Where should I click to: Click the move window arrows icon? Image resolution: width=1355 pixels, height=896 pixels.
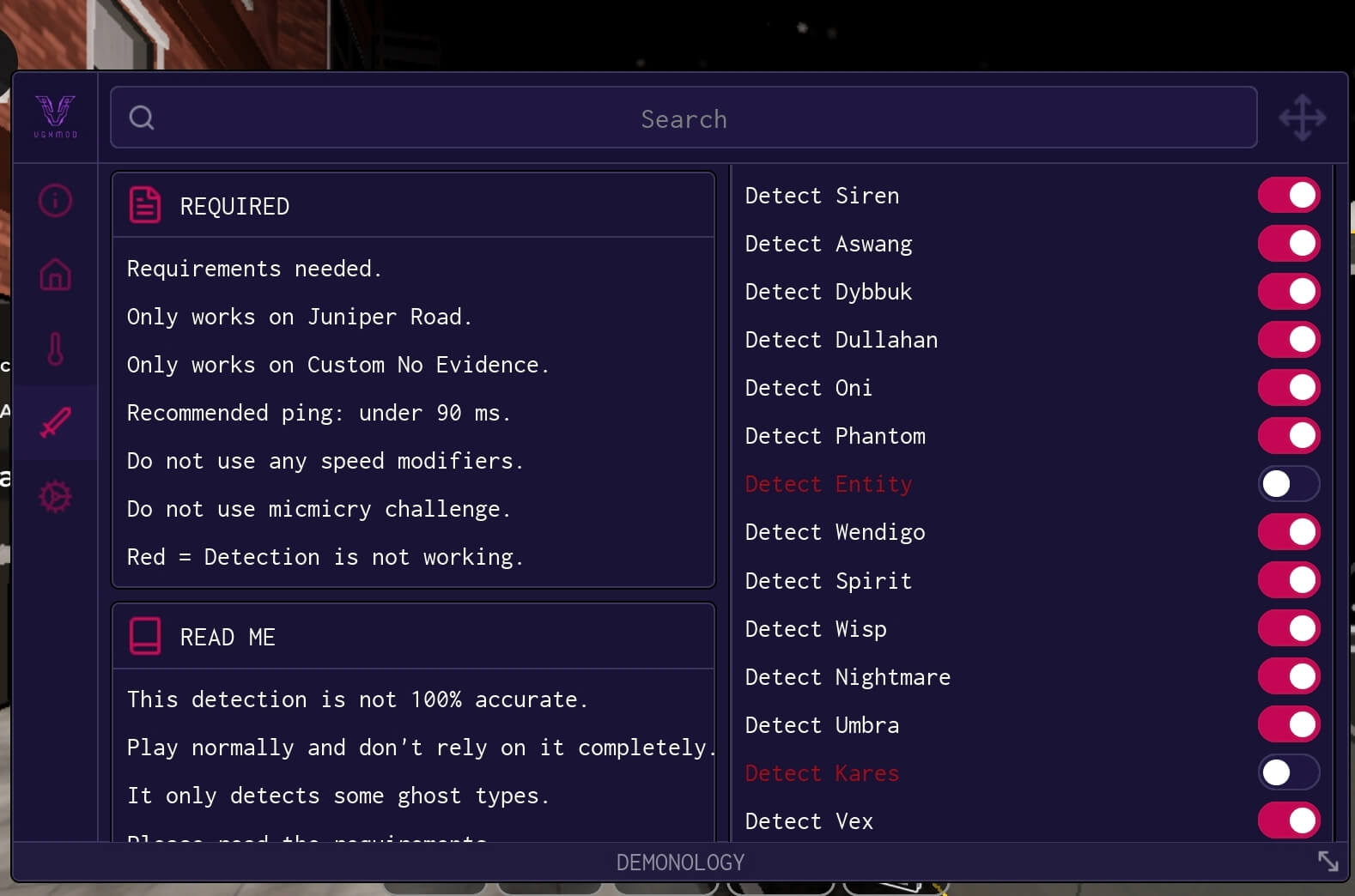(1303, 118)
